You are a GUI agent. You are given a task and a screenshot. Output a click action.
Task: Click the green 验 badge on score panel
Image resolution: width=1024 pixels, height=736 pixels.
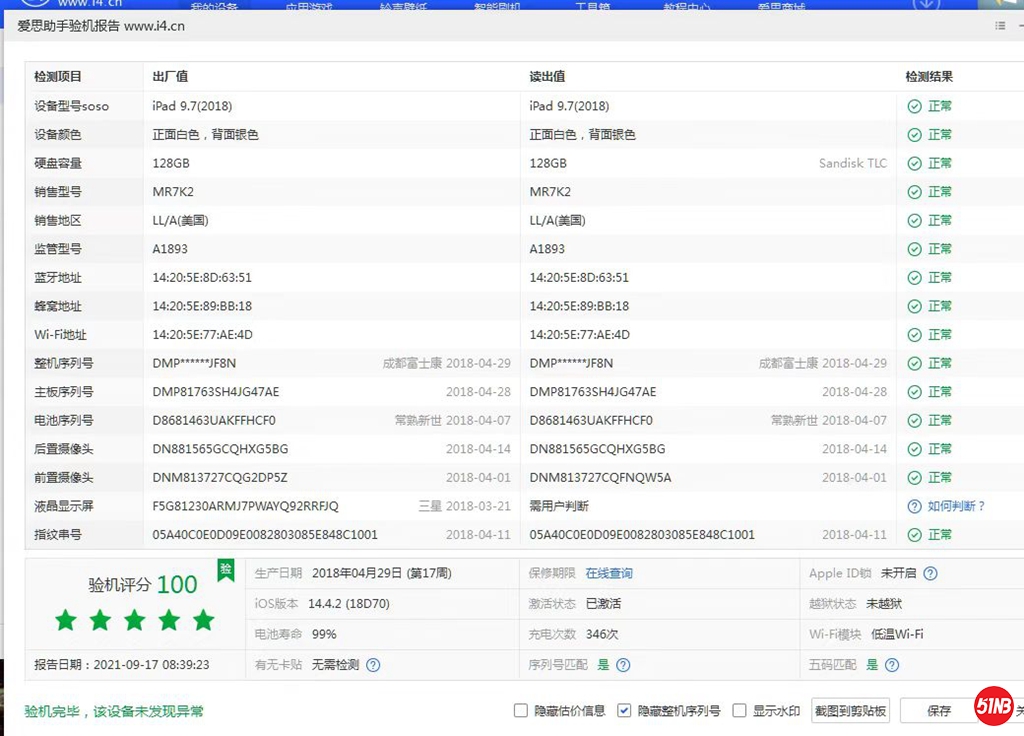(226, 570)
